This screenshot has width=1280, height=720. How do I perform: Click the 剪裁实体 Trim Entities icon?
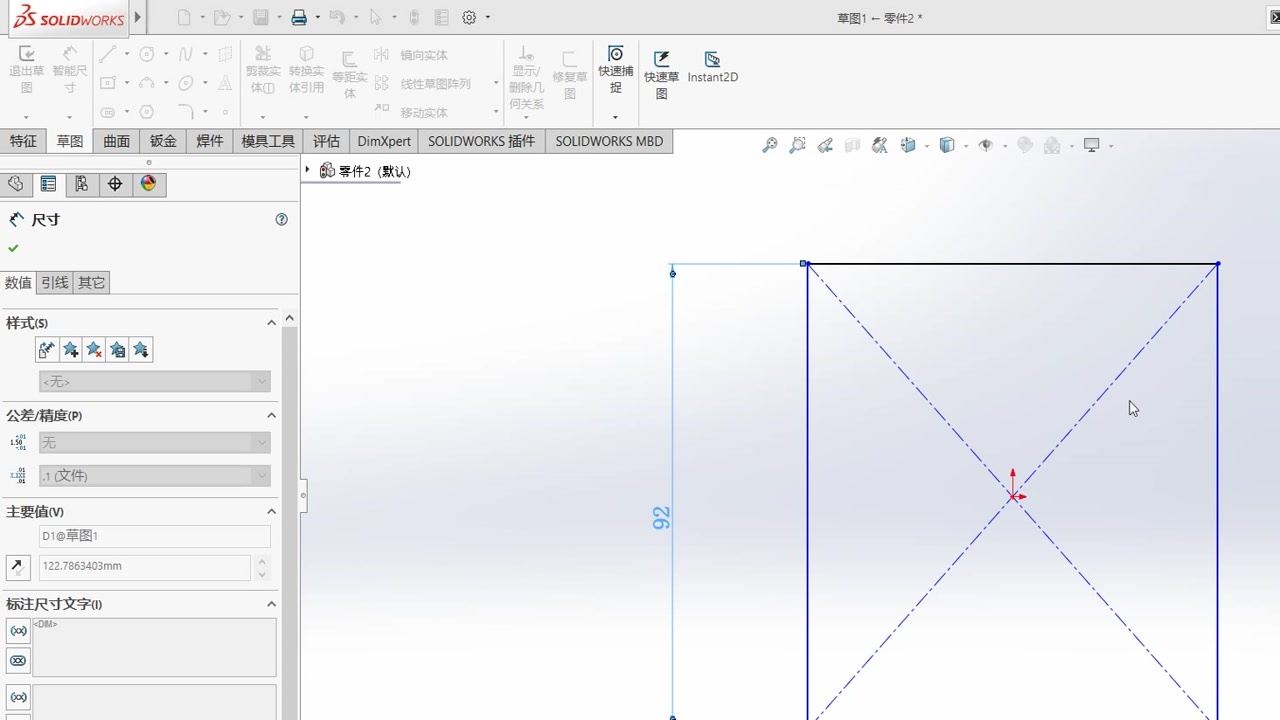coord(262,70)
